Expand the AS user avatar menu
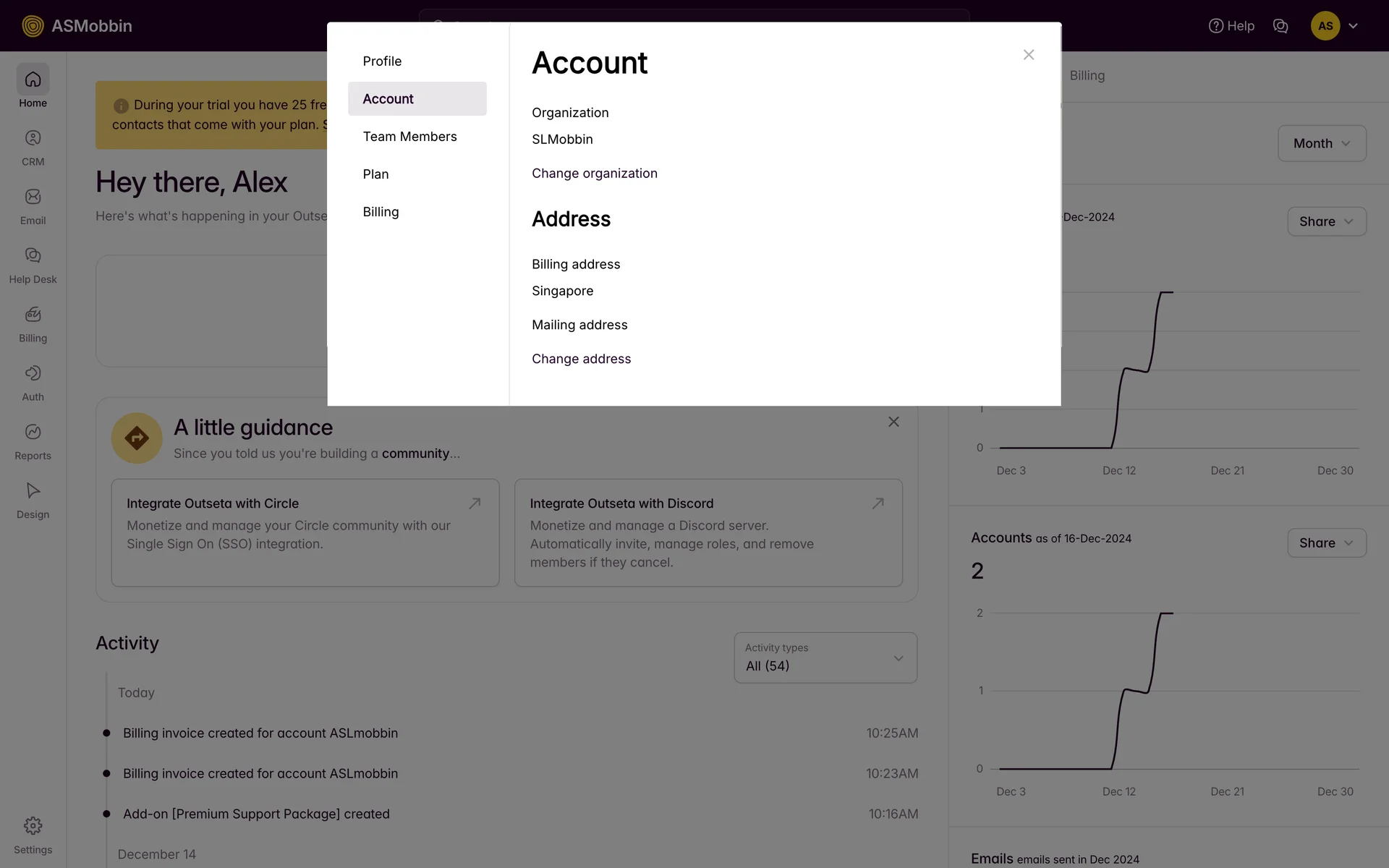Screen dimensions: 1389x868 (x=1335, y=26)
